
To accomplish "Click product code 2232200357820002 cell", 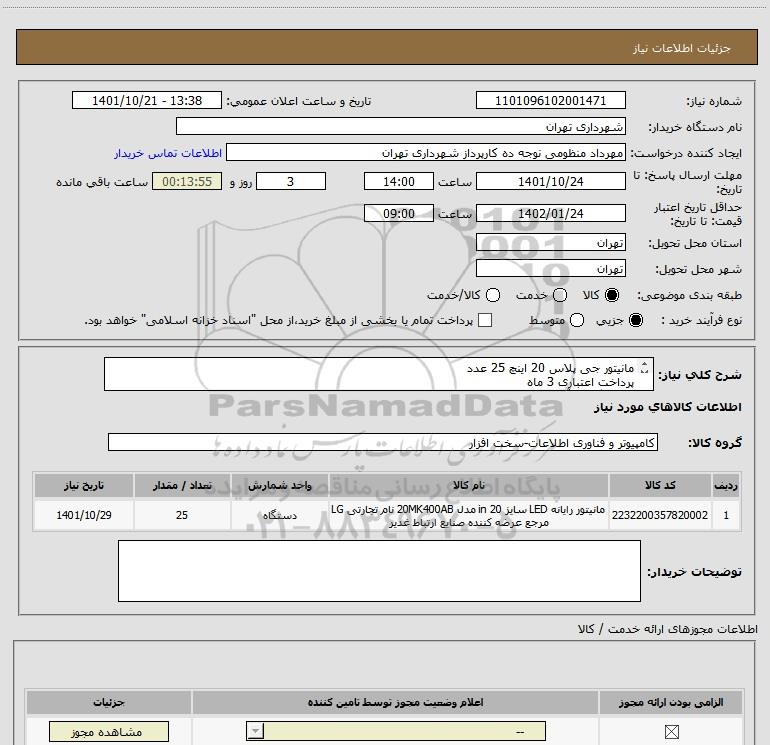I will [x=660, y=515].
